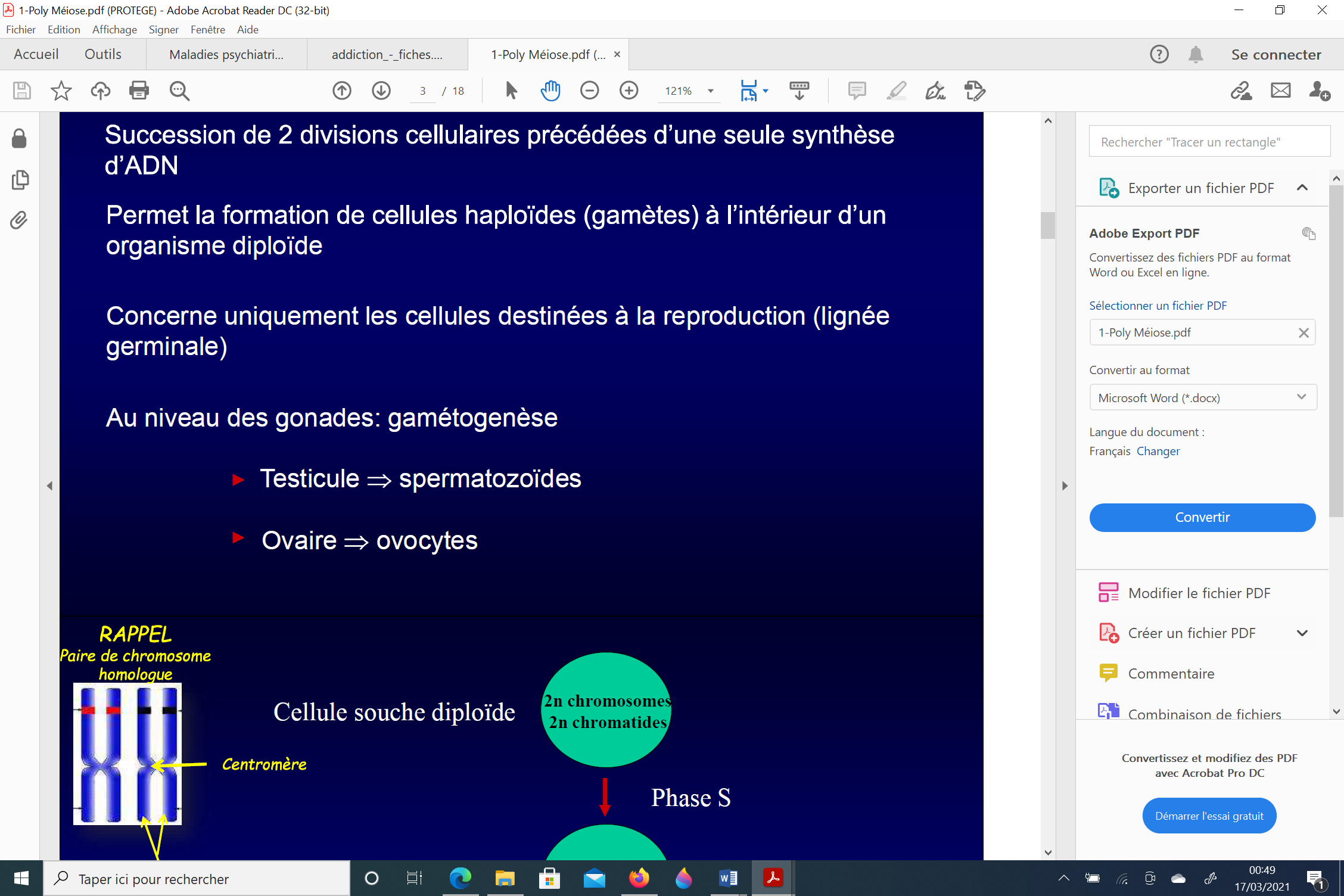Click the print file icon

click(139, 91)
